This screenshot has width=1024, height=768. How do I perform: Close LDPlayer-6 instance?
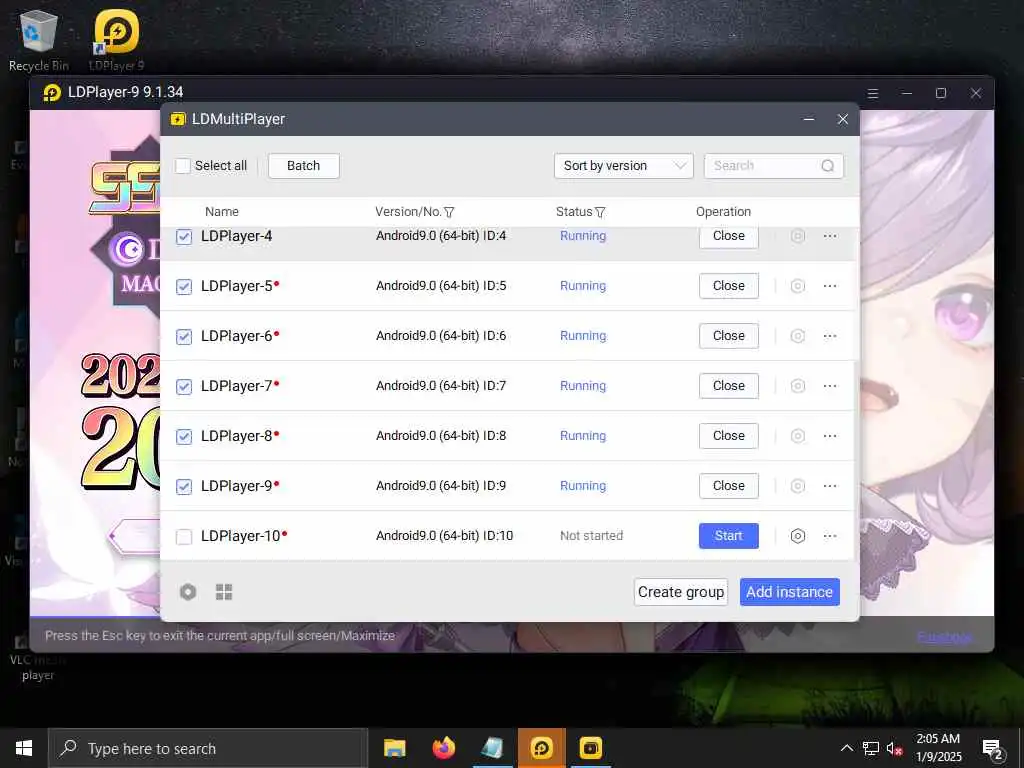pyautogui.click(x=729, y=336)
